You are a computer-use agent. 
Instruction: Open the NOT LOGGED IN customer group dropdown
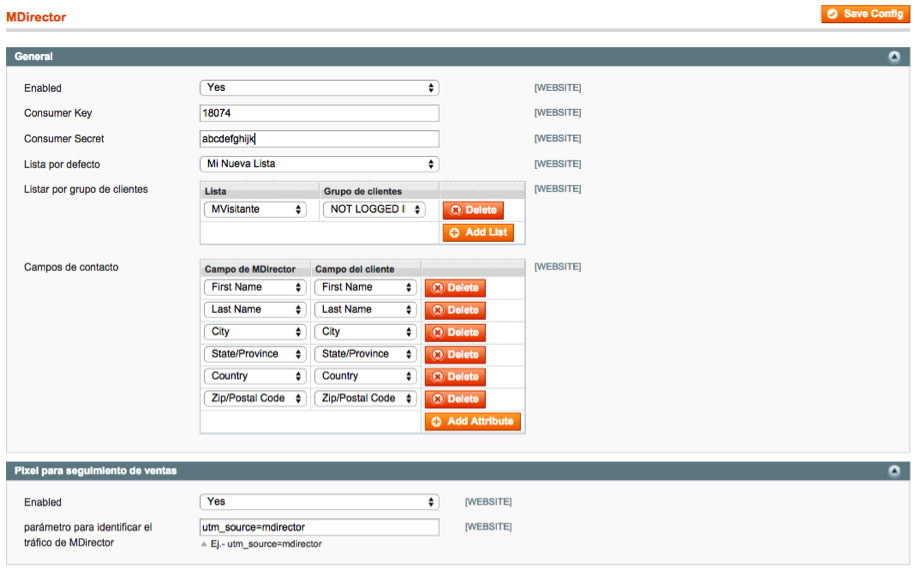click(374, 209)
